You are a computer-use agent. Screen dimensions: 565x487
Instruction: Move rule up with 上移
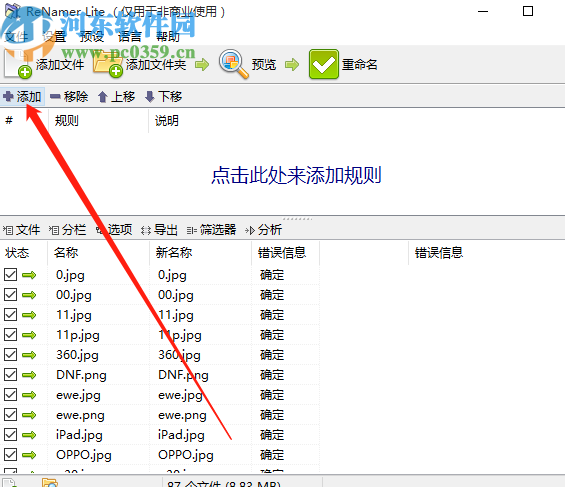pyautogui.click(x=116, y=97)
